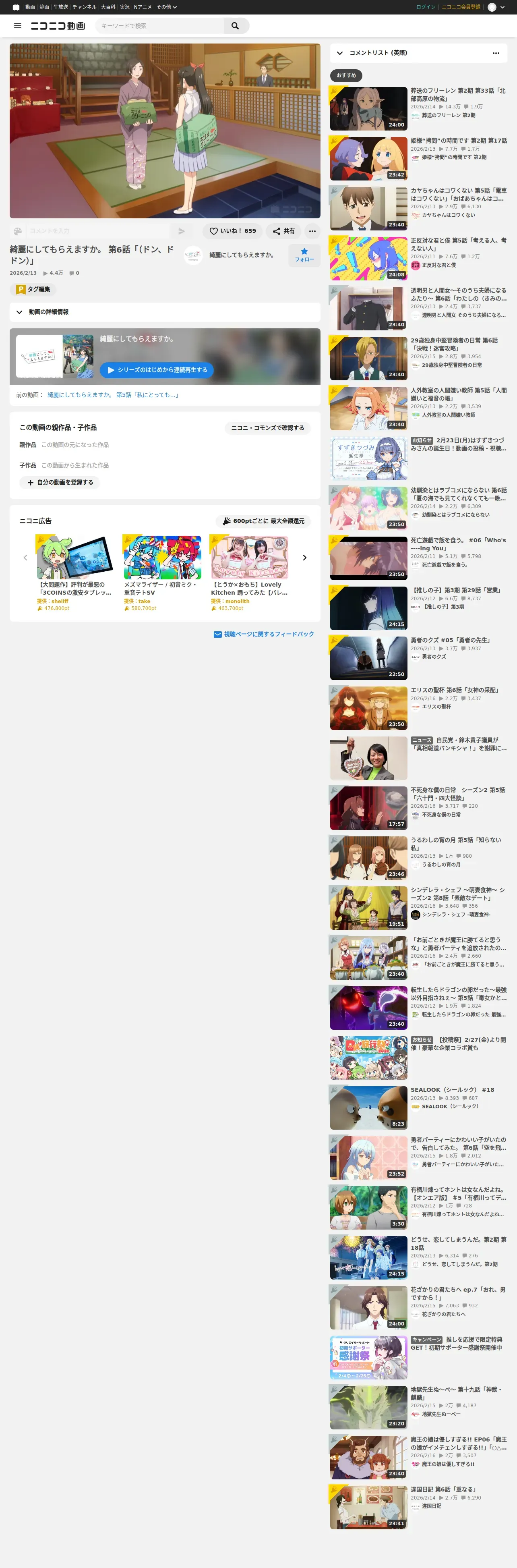Click the エリスの聖杯 channel name

[436, 707]
